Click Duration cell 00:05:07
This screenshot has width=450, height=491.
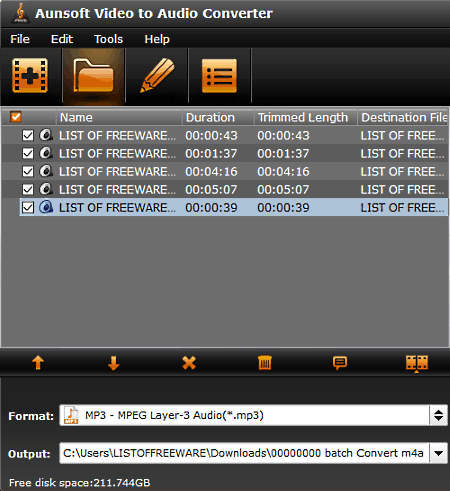211,190
